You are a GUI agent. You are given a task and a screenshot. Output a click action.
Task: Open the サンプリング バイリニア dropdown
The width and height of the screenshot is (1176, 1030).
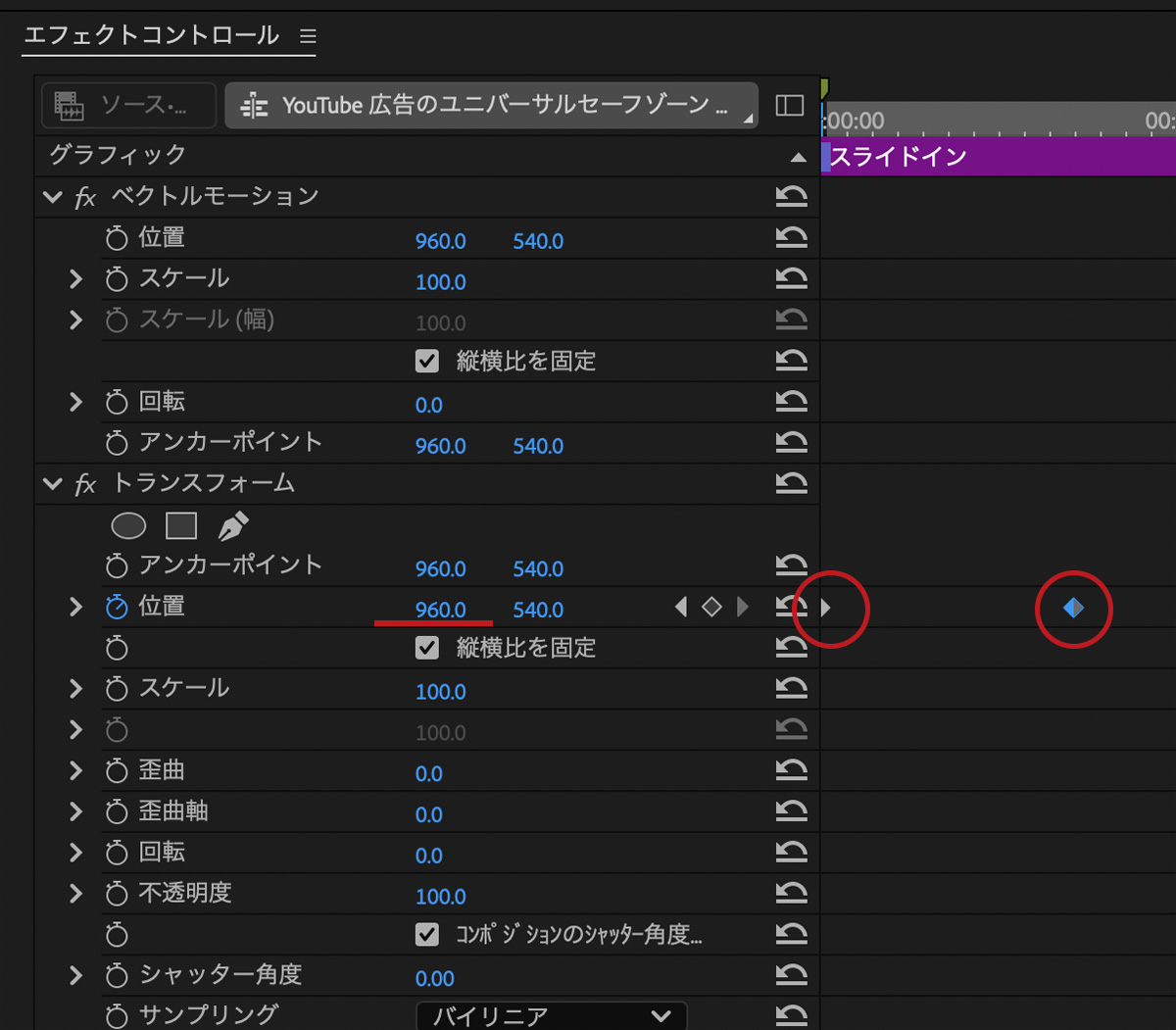(x=552, y=1015)
